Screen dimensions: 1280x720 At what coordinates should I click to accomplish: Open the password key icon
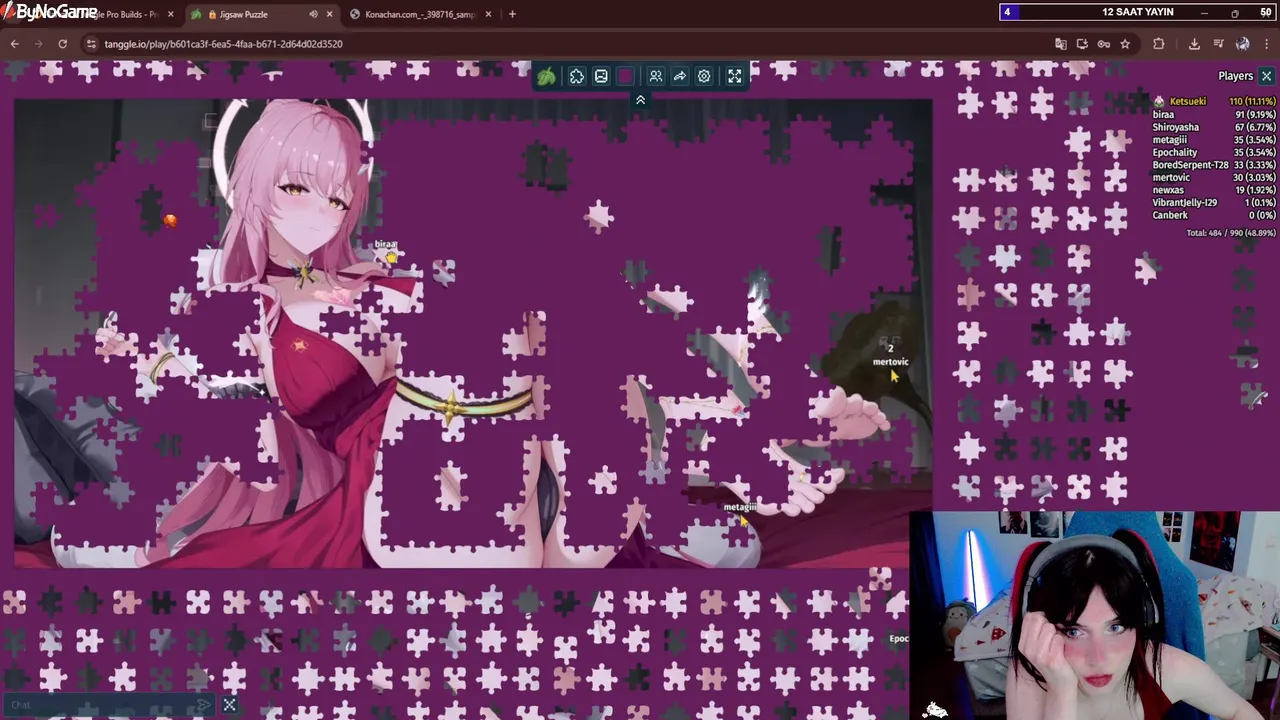(x=1104, y=44)
